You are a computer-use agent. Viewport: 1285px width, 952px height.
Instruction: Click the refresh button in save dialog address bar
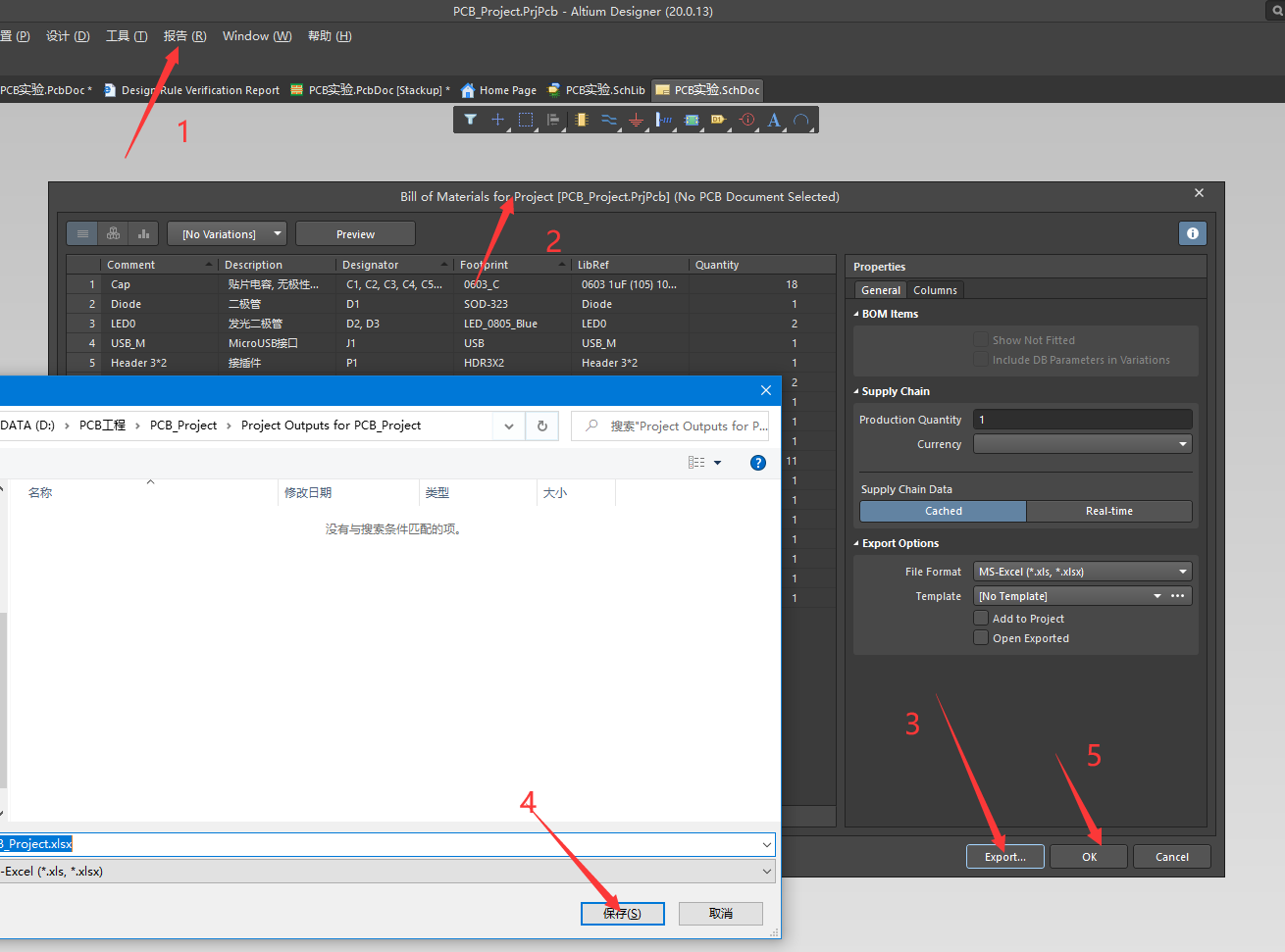point(542,426)
